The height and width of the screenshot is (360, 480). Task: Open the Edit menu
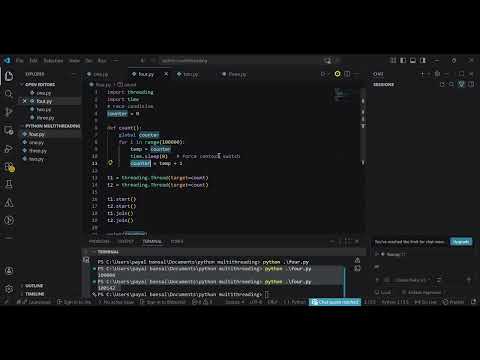tap(33, 61)
